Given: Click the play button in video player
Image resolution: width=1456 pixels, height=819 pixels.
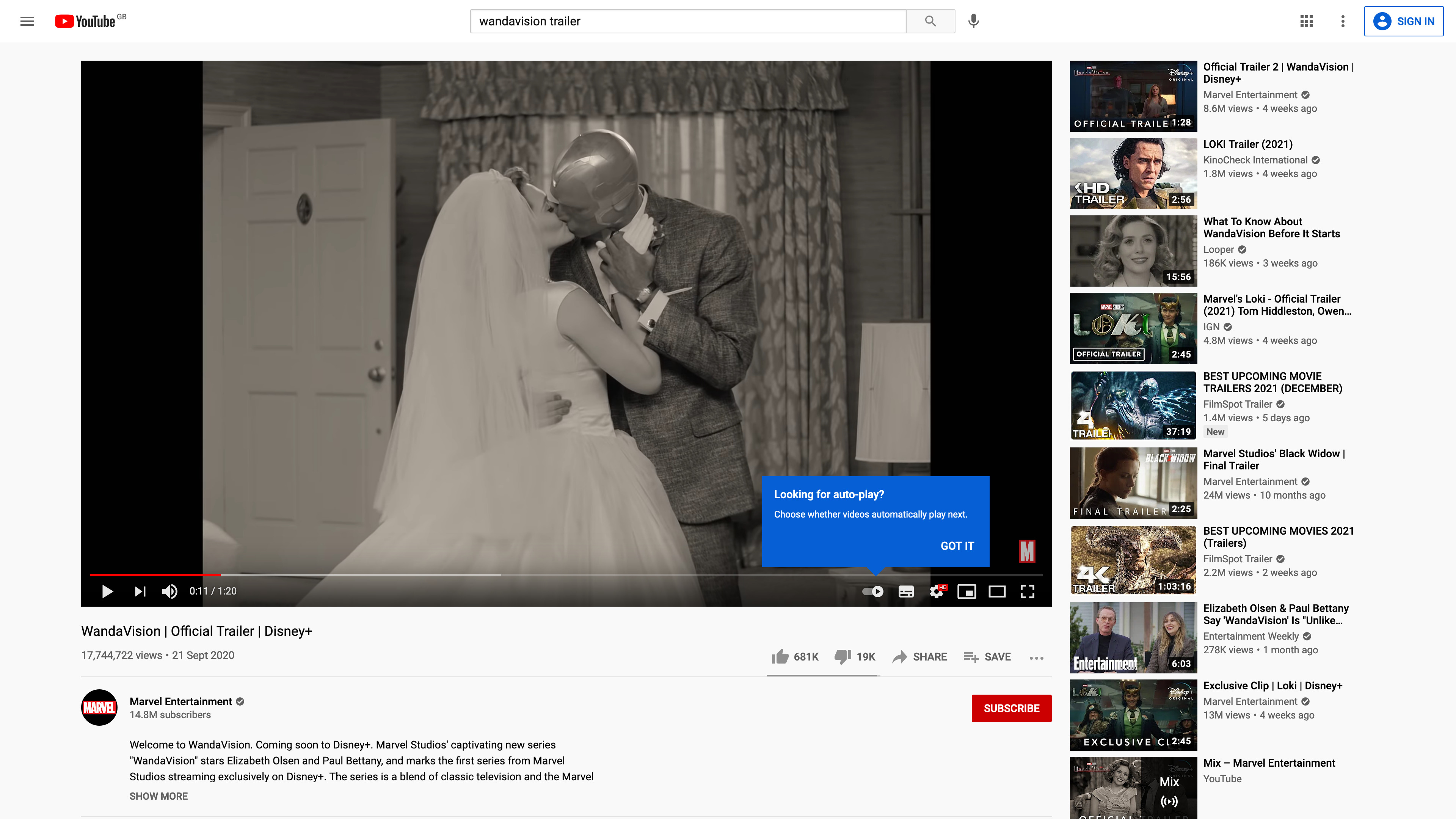Looking at the screenshot, I should click(107, 591).
